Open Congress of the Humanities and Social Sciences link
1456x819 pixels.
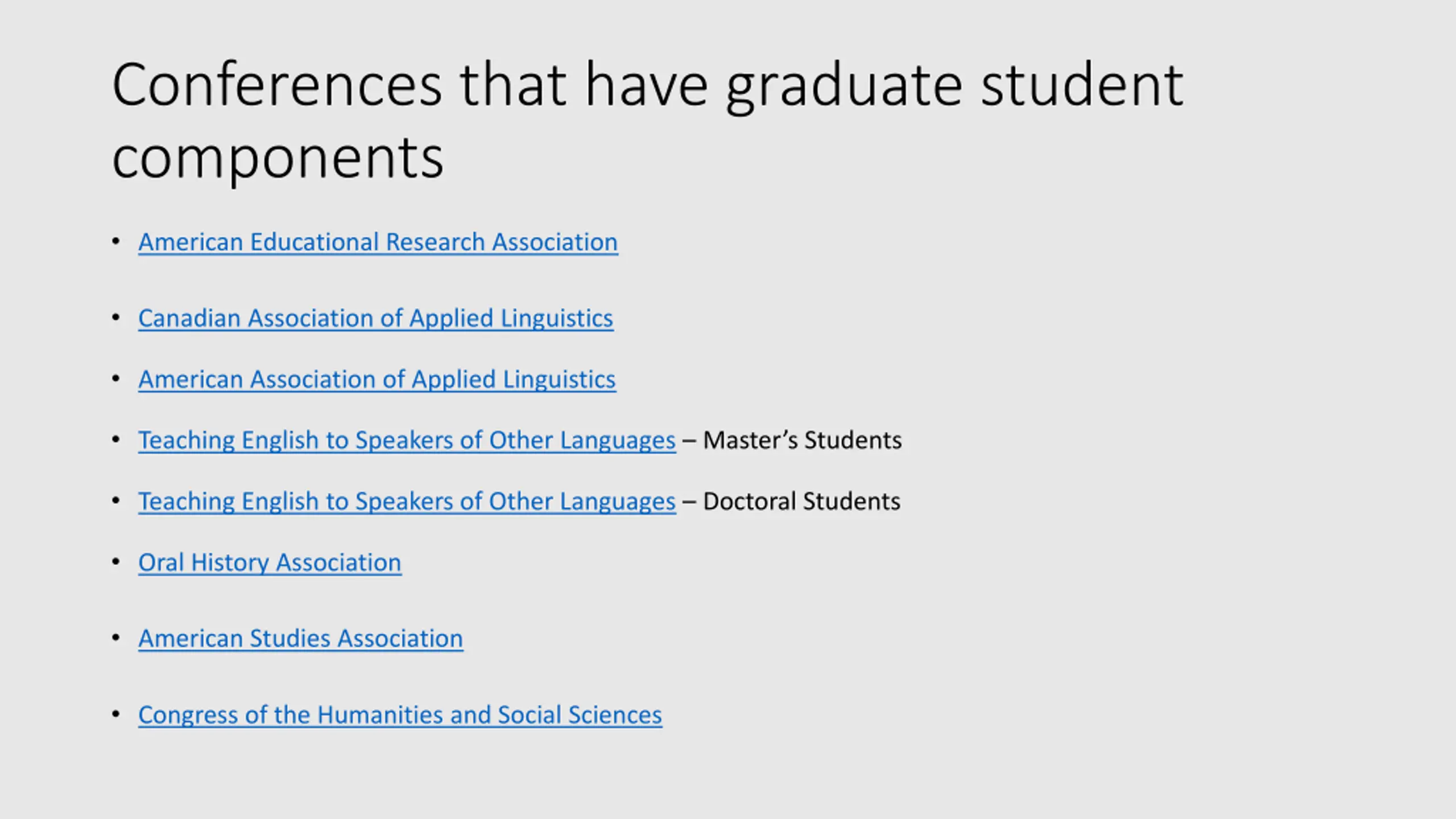click(400, 715)
